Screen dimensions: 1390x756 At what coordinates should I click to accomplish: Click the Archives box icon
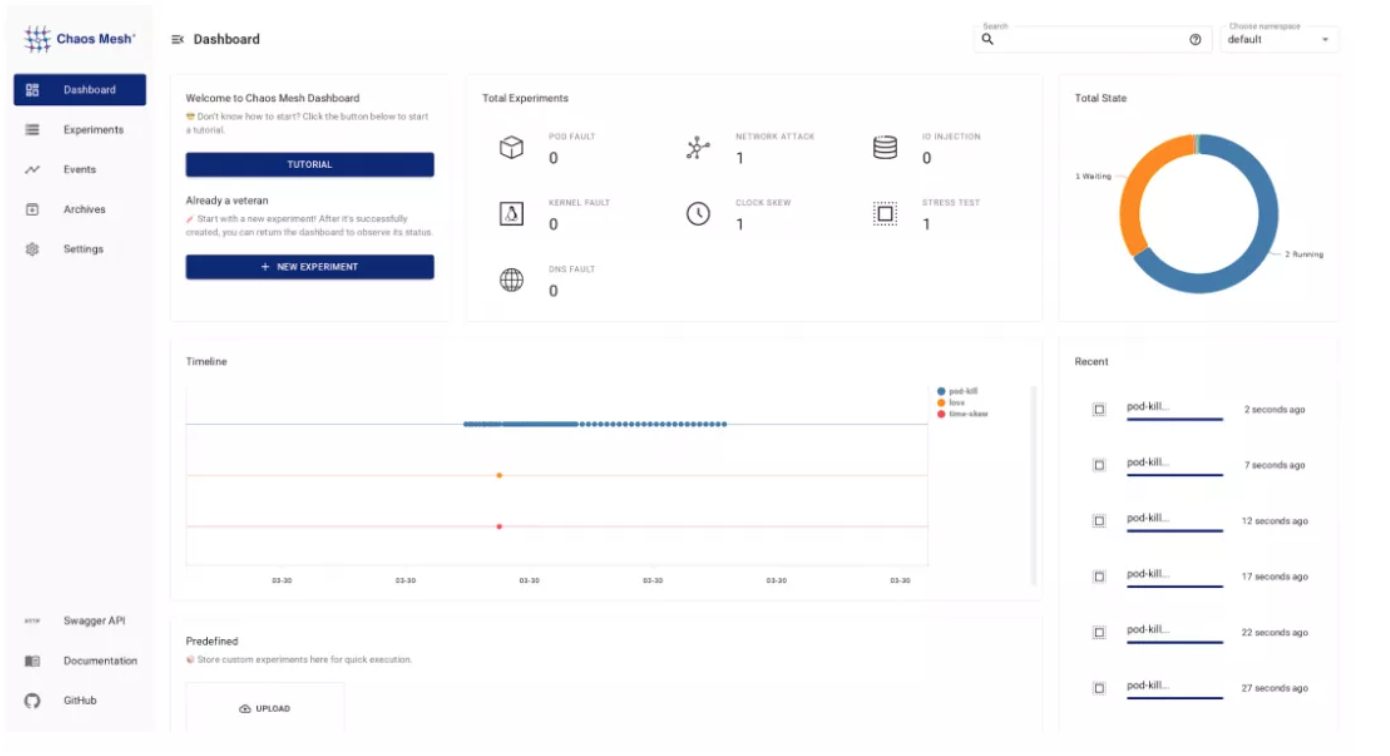click(32, 210)
